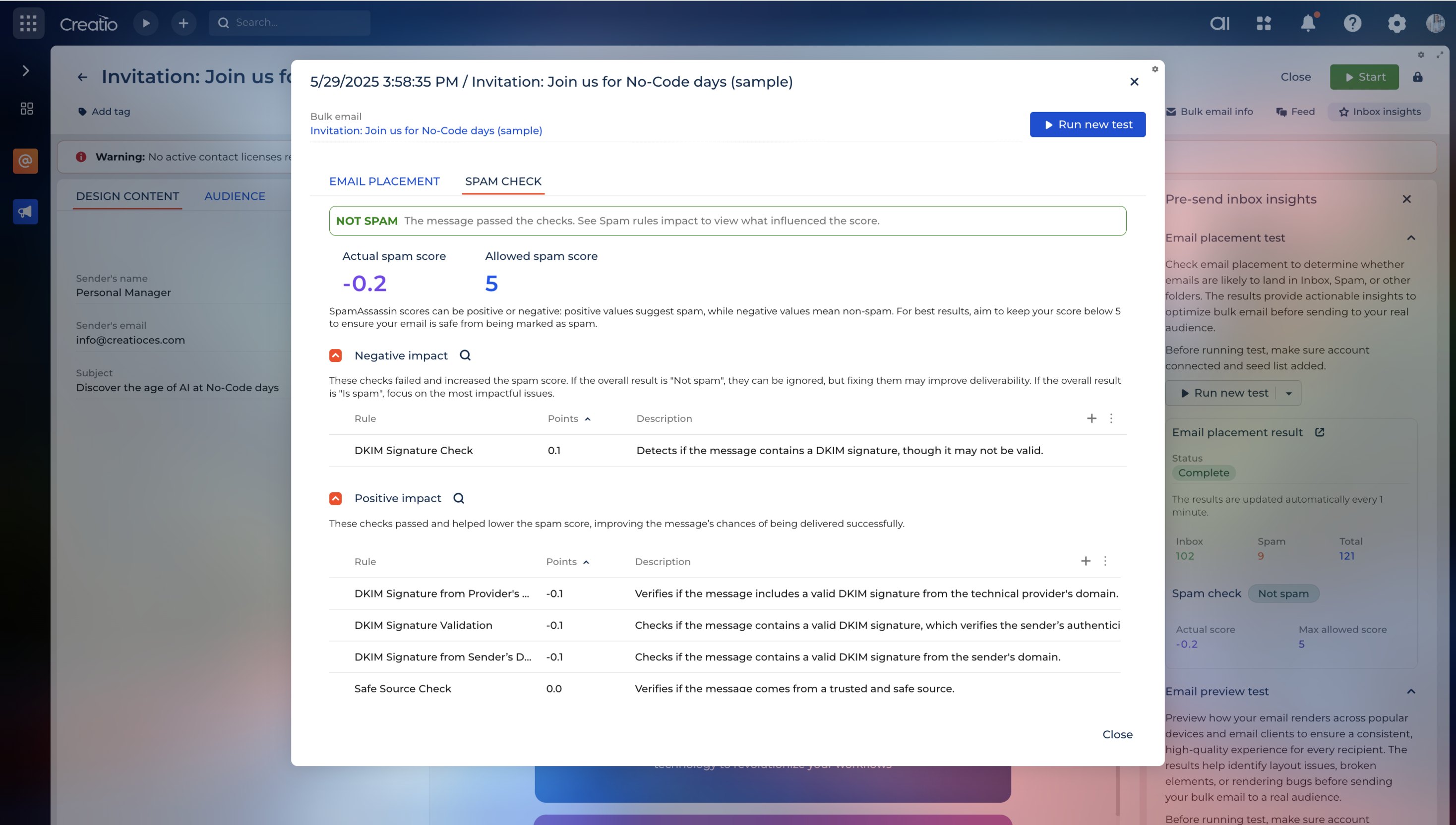Open the notifications bell
This screenshot has height=825, width=1456.
click(x=1308, y=23)
